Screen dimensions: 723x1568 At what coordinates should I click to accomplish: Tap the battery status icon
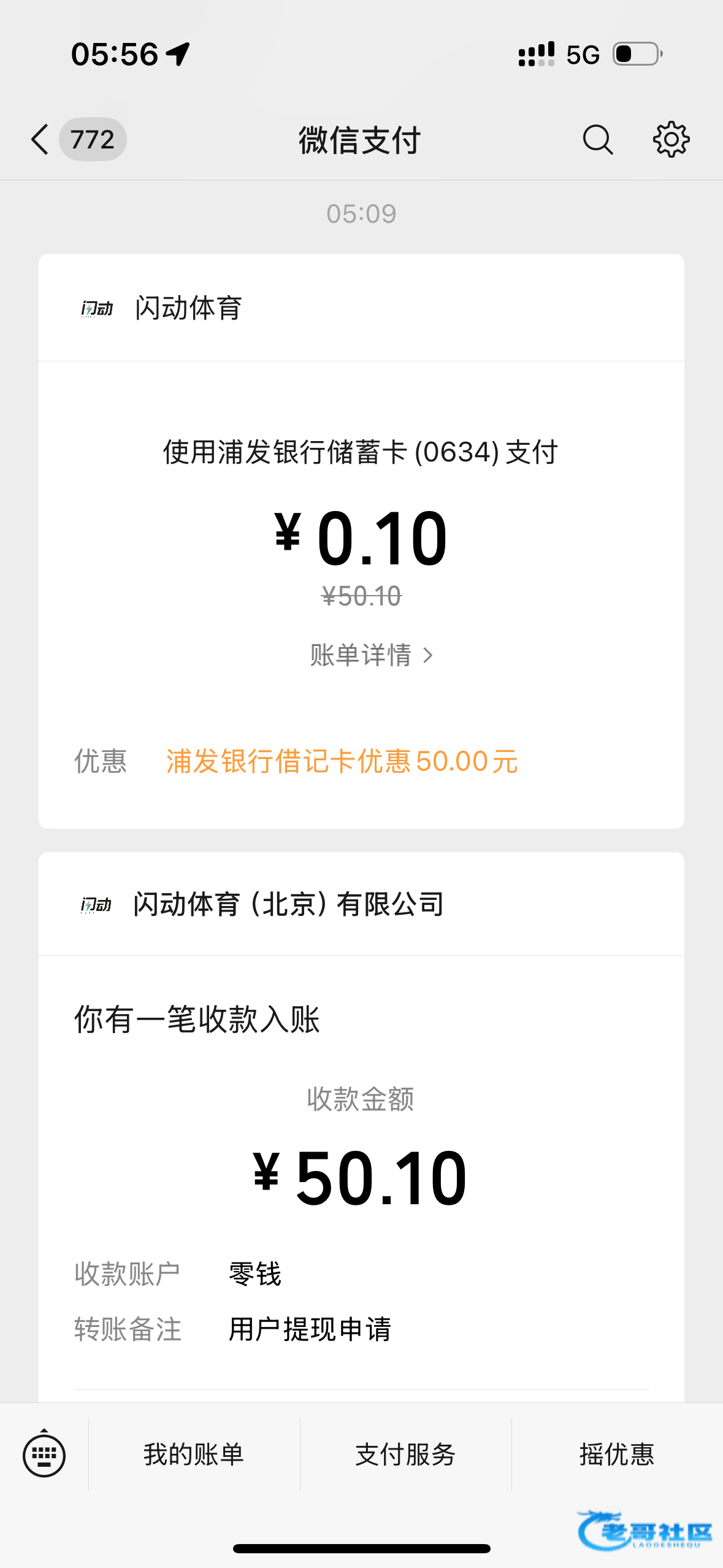click(637, 54)
